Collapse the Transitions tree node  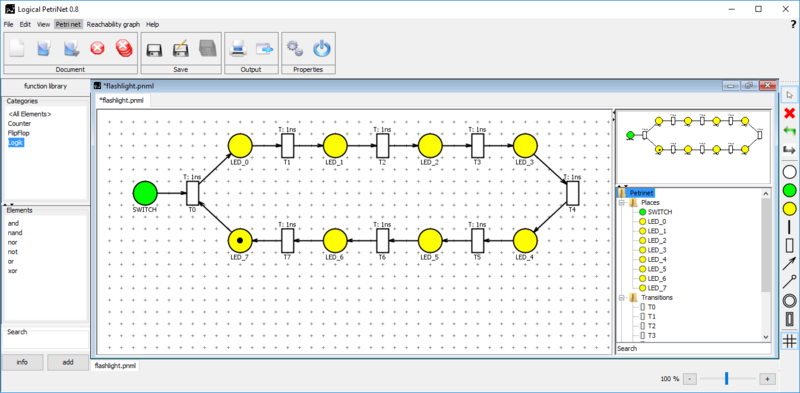pos(622,298)
